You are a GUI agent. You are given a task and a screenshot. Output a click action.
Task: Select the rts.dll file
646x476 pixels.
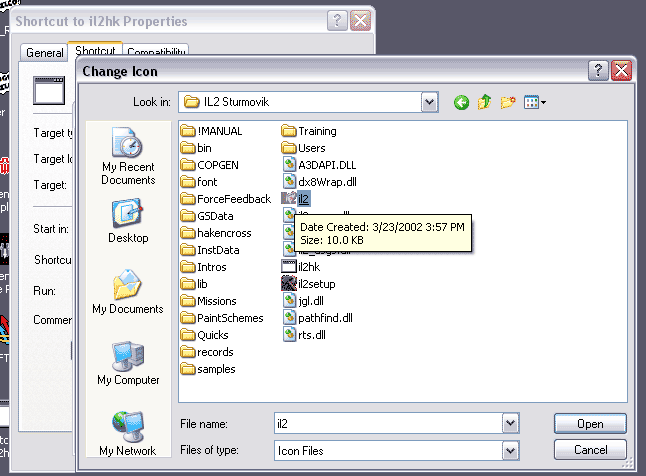coord(304,335)
